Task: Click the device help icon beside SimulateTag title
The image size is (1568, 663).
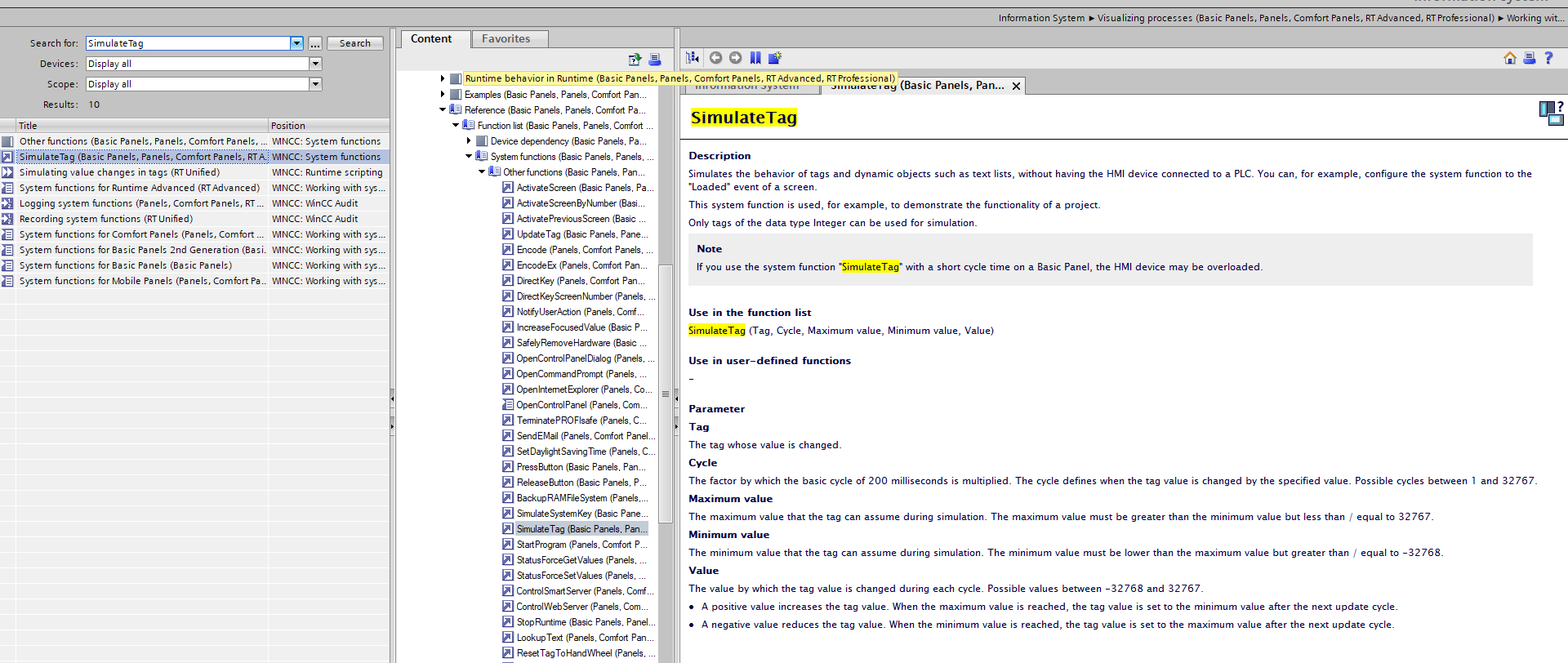Action: (x=1550, y=113)
